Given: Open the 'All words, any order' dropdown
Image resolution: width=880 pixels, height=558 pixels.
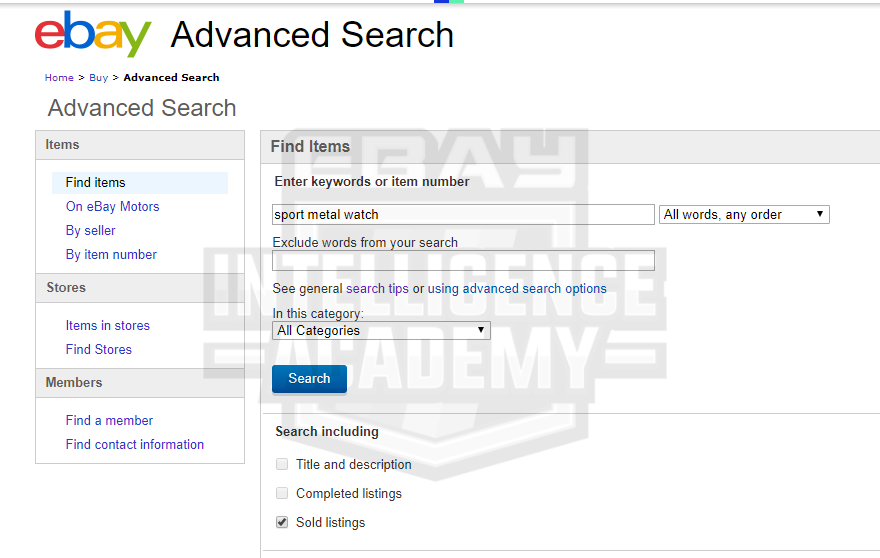Looking at the screenshot, I should (x=744, y=214).
